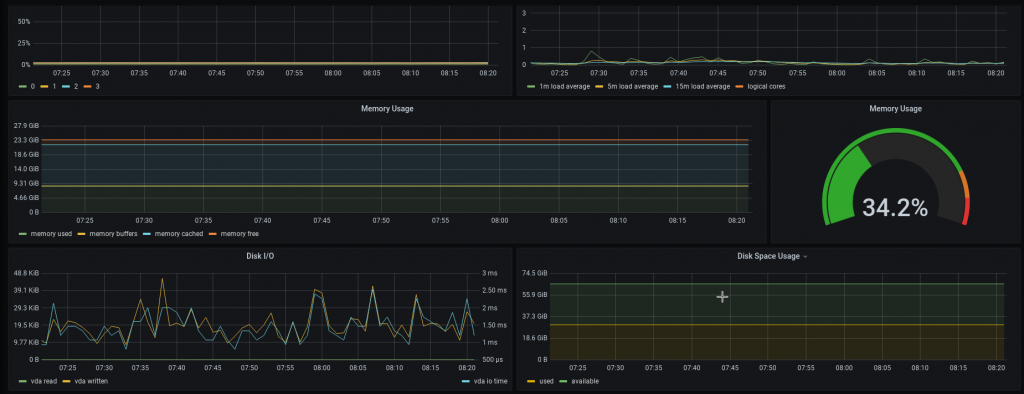1024x394 pixels.
Task: Click the Disk I/O panel title
Action: click(260, 256)
